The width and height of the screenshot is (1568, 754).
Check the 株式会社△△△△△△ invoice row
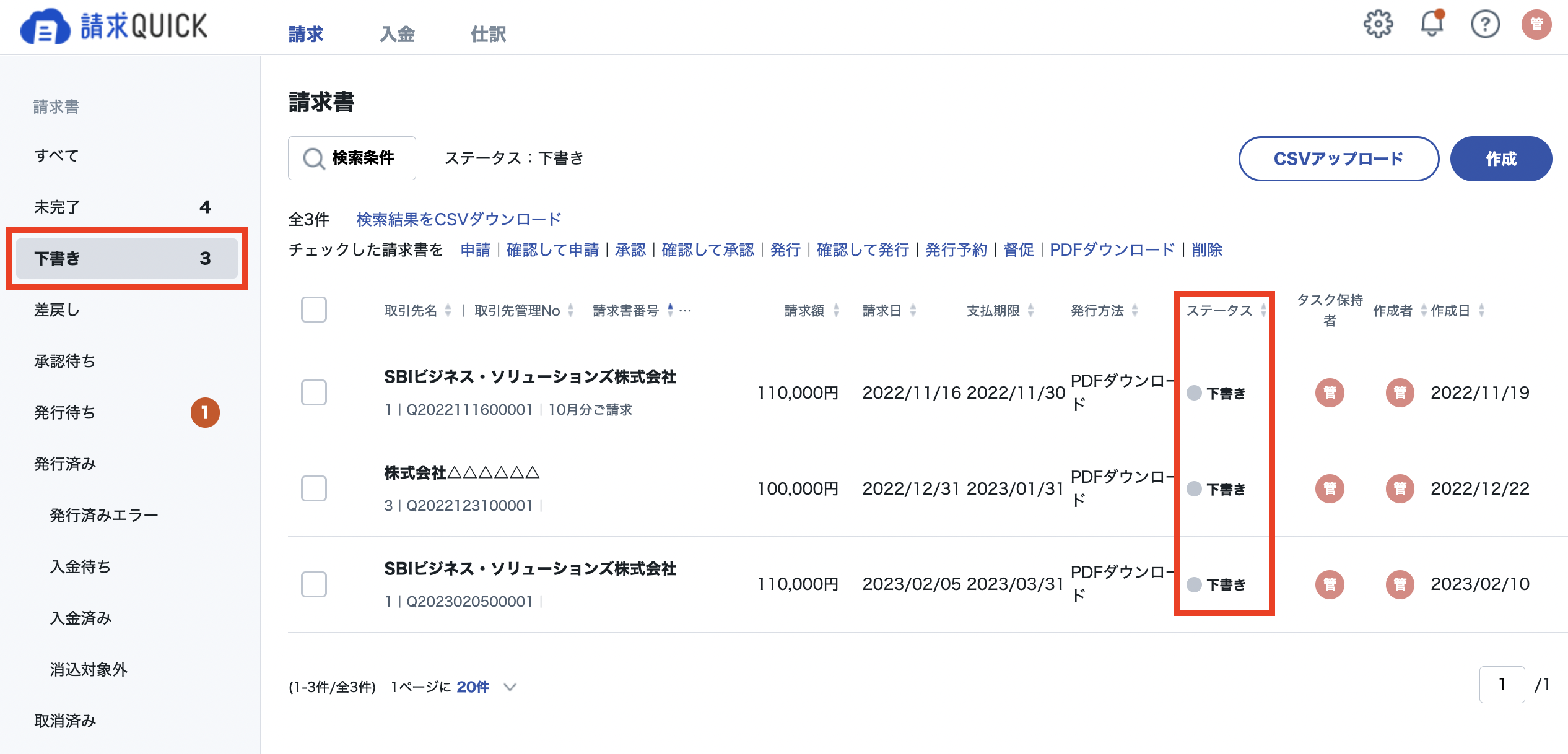pos(314,488)
